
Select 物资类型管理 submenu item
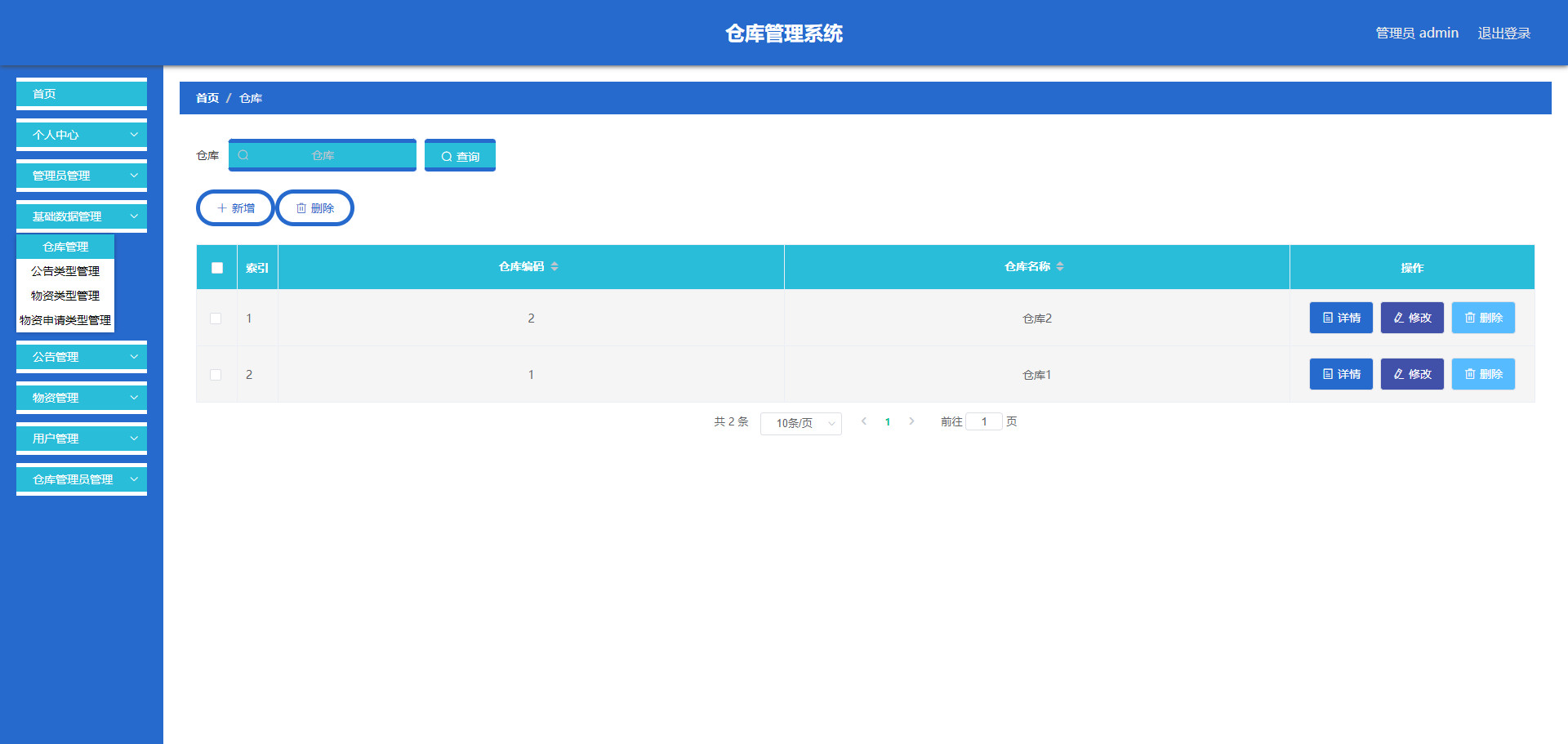(x=65, y=296)
